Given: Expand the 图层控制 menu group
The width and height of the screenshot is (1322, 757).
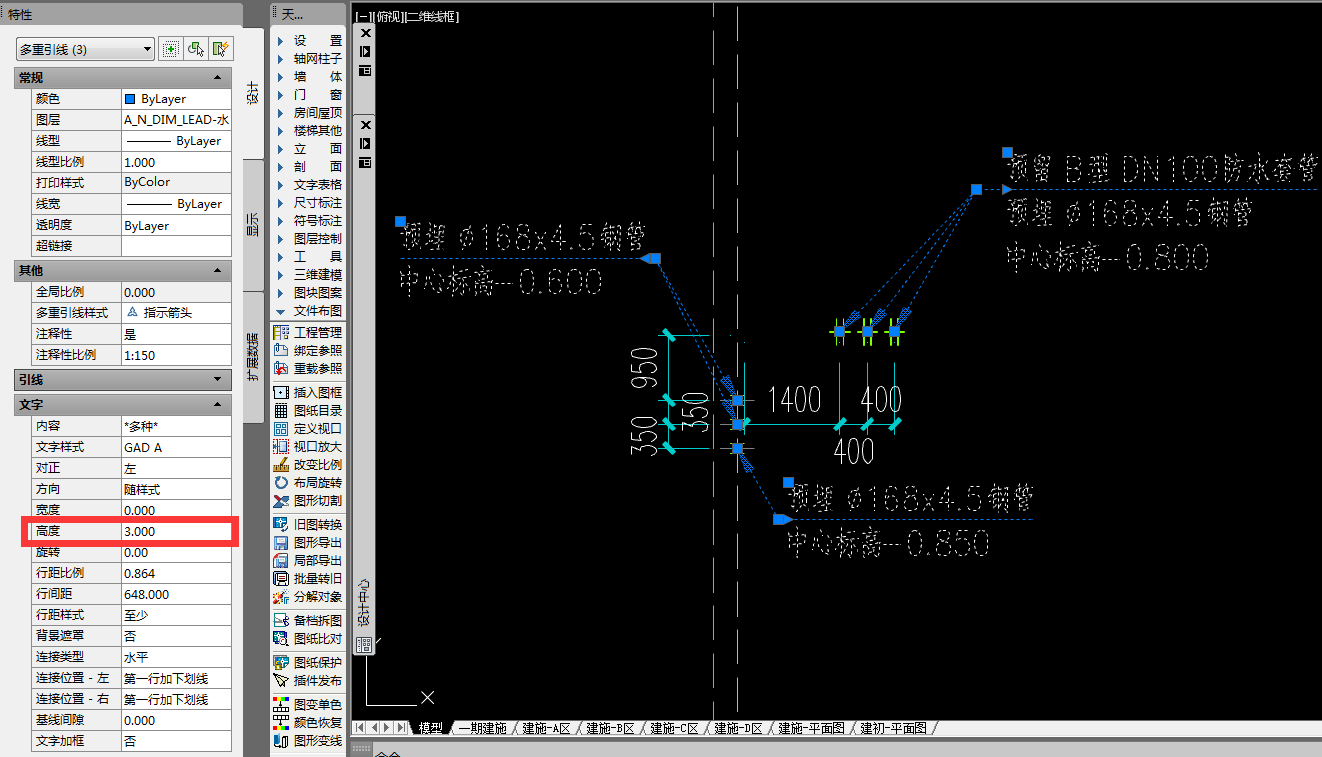Looking at the screenshot, I should click(x=308, y=239).
